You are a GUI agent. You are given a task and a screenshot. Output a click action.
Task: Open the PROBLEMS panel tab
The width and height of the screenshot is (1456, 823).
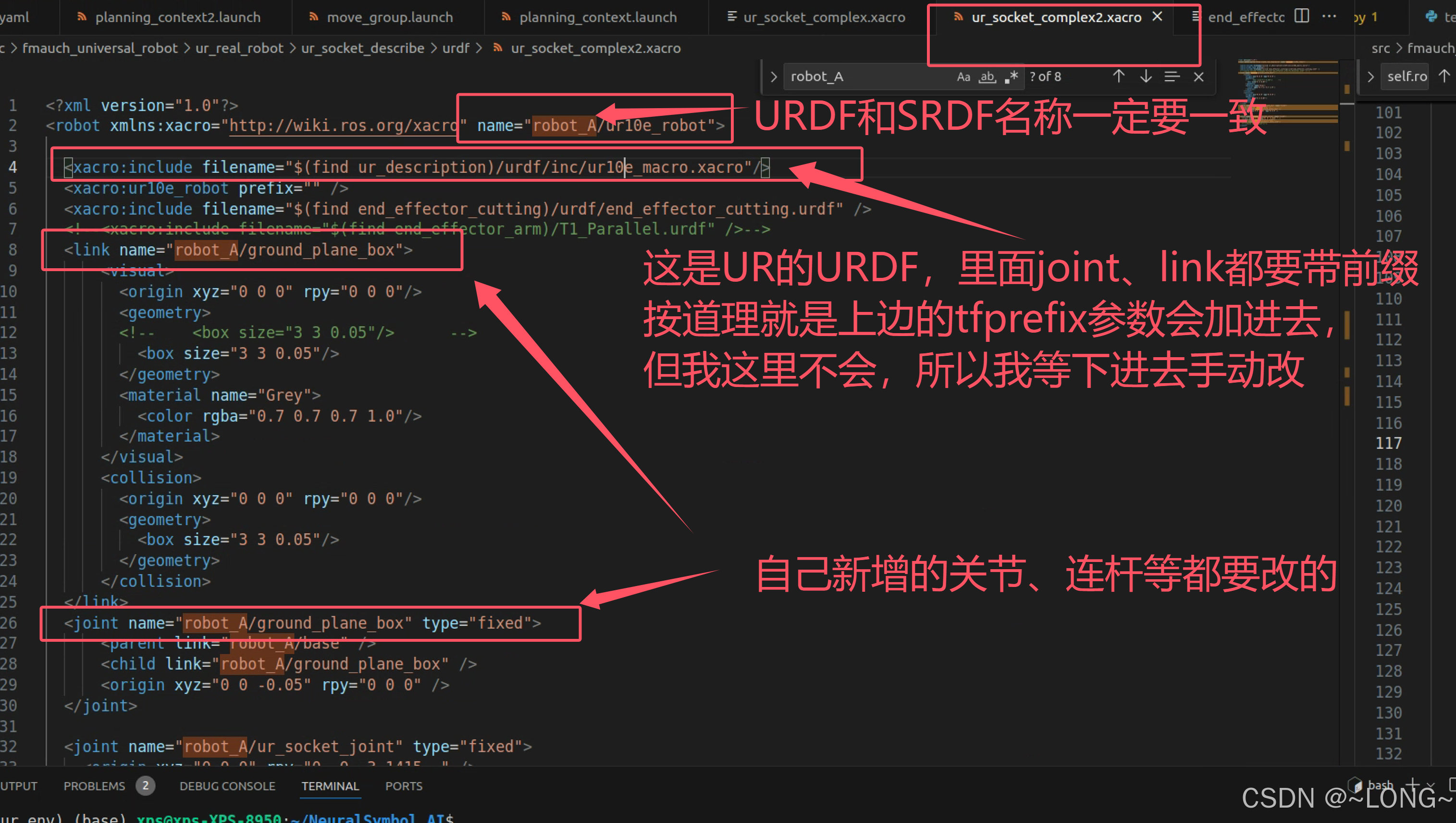[x=94, y=786]
